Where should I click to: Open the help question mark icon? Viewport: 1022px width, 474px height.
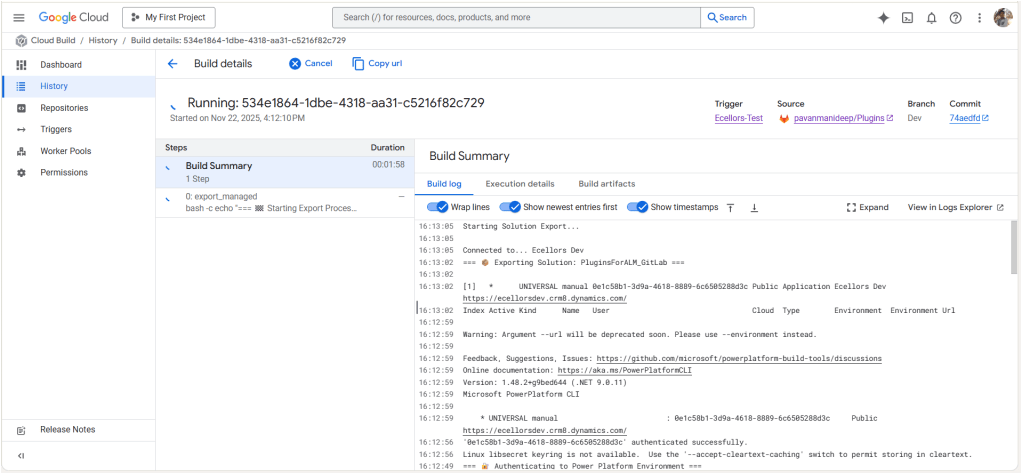coord(955,18)
